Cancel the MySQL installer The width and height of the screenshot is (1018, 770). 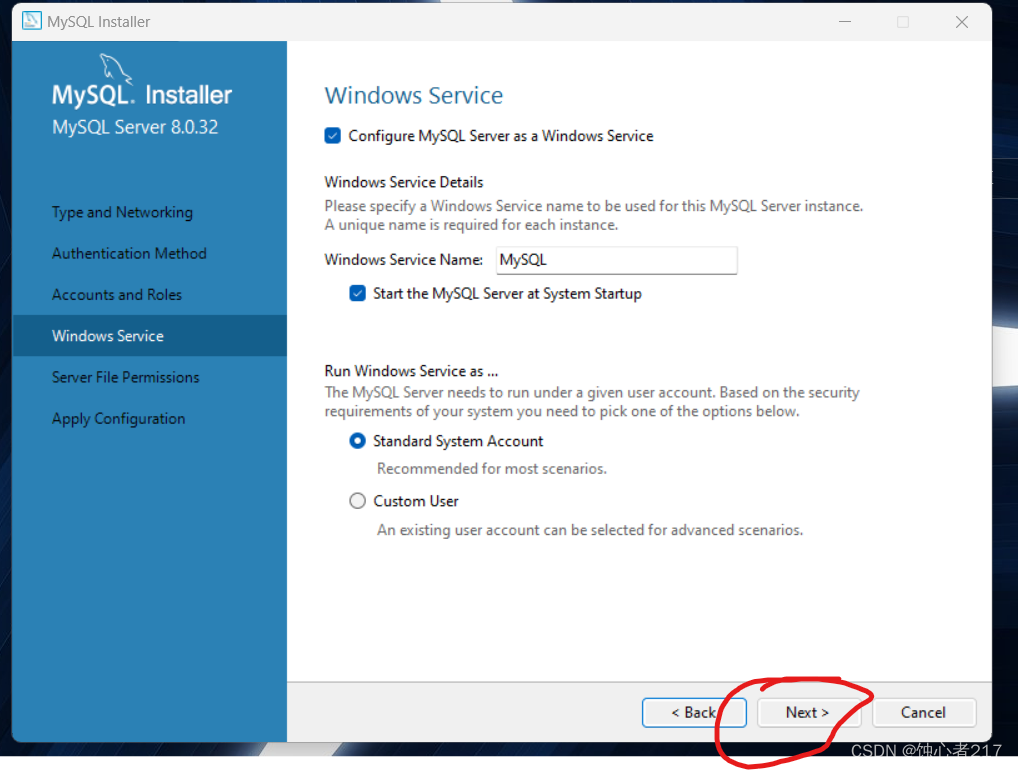tap(924, 712)
